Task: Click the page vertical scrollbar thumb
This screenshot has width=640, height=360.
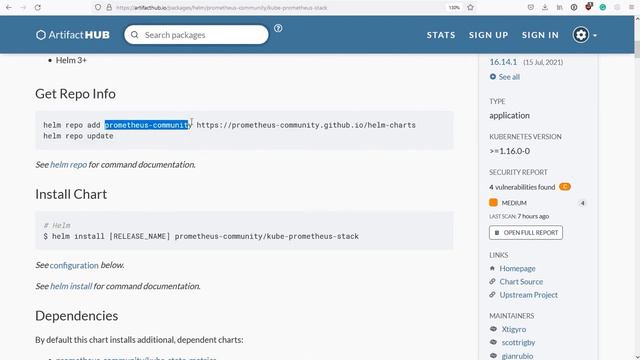Action: [637, 49]
